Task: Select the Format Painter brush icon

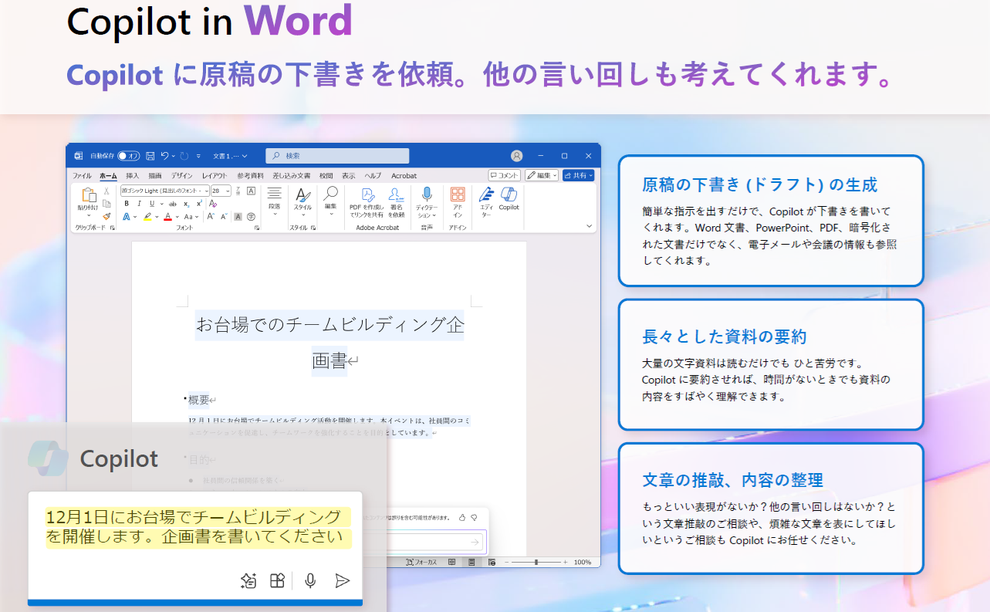Action: click(107, 217)
